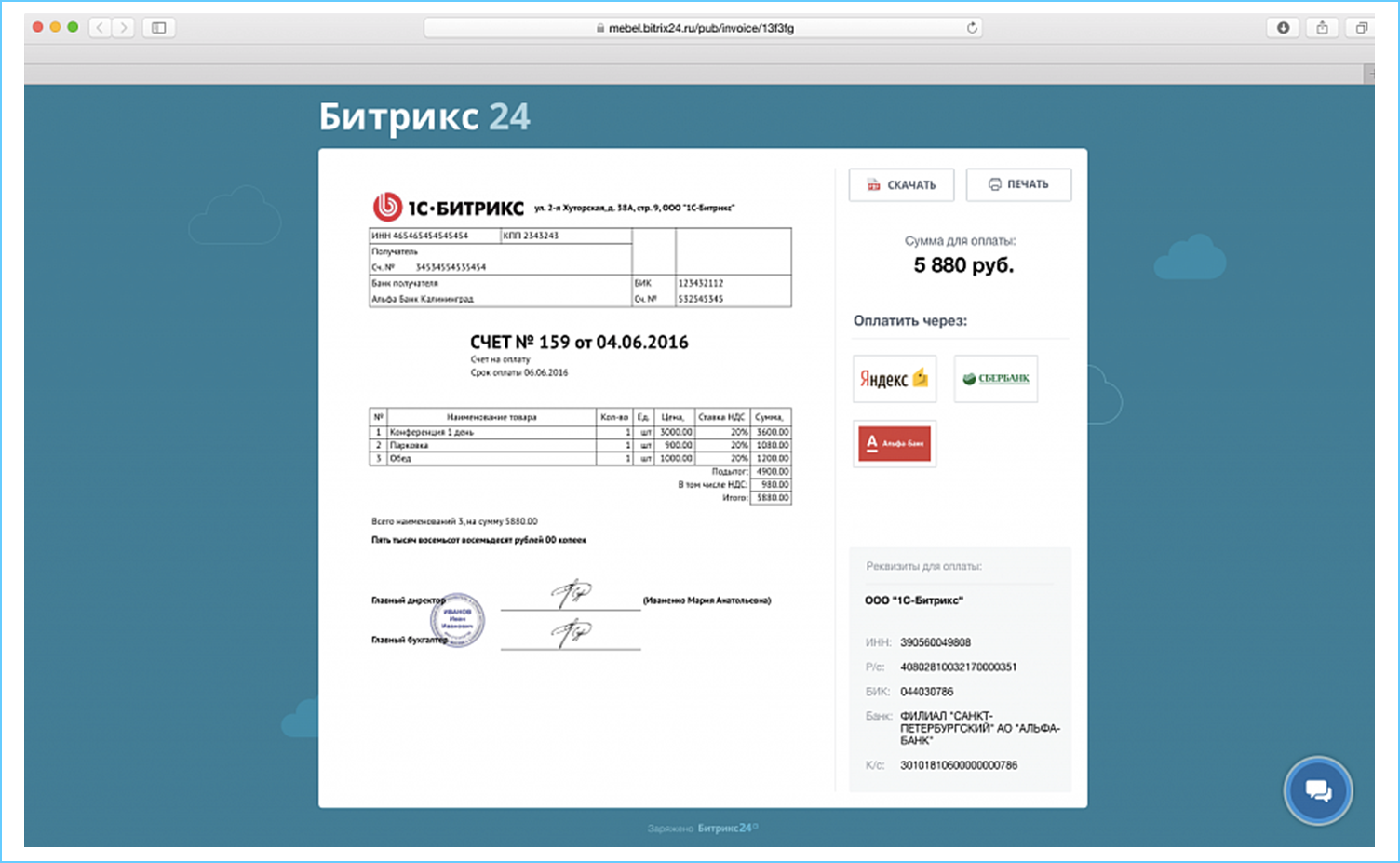The height and width of the screenshot is (863, 1400).
Task: Click the Safari forward arrow
Action: point(123,27)
